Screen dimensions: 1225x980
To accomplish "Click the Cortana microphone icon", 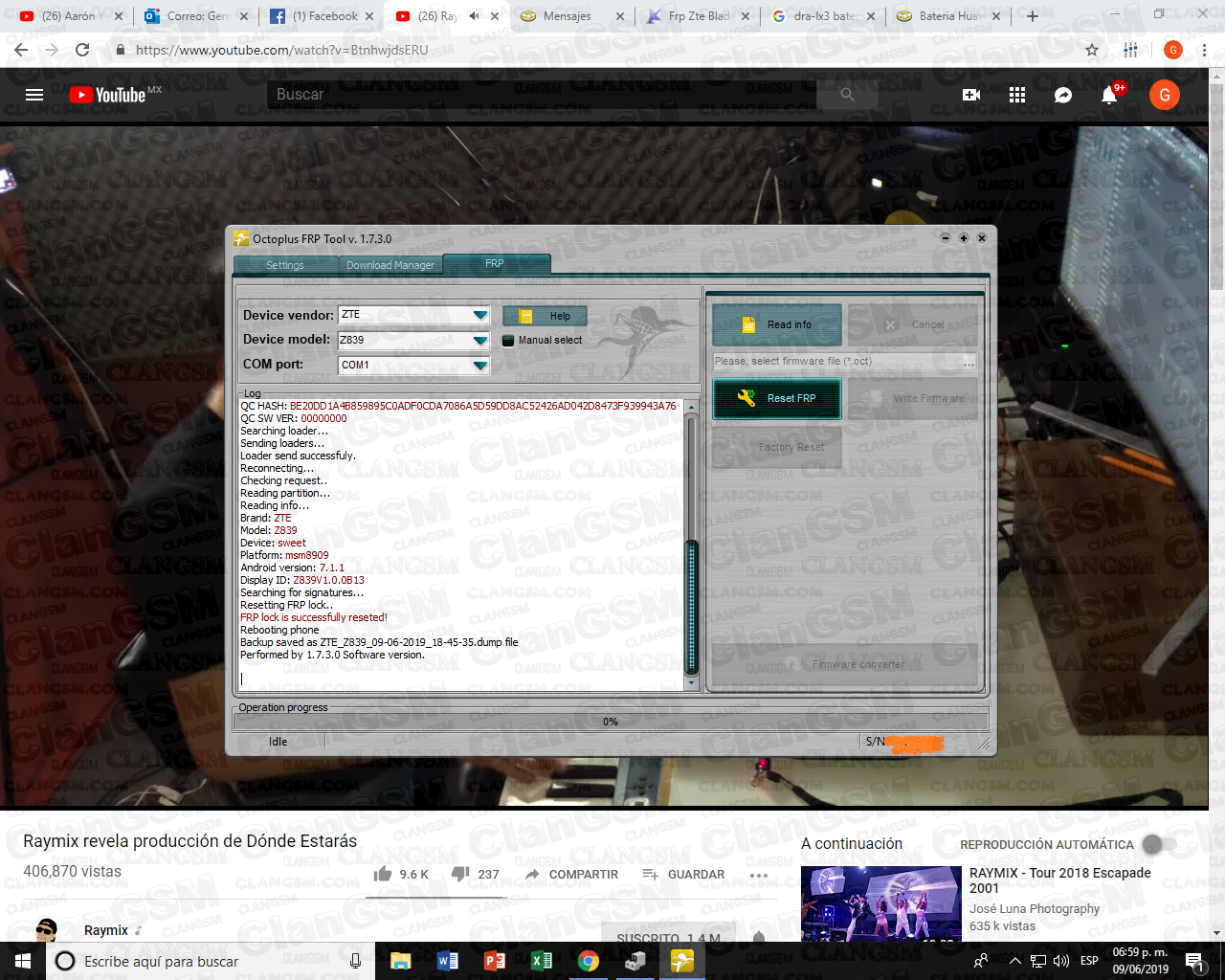I will coord(355,961).
